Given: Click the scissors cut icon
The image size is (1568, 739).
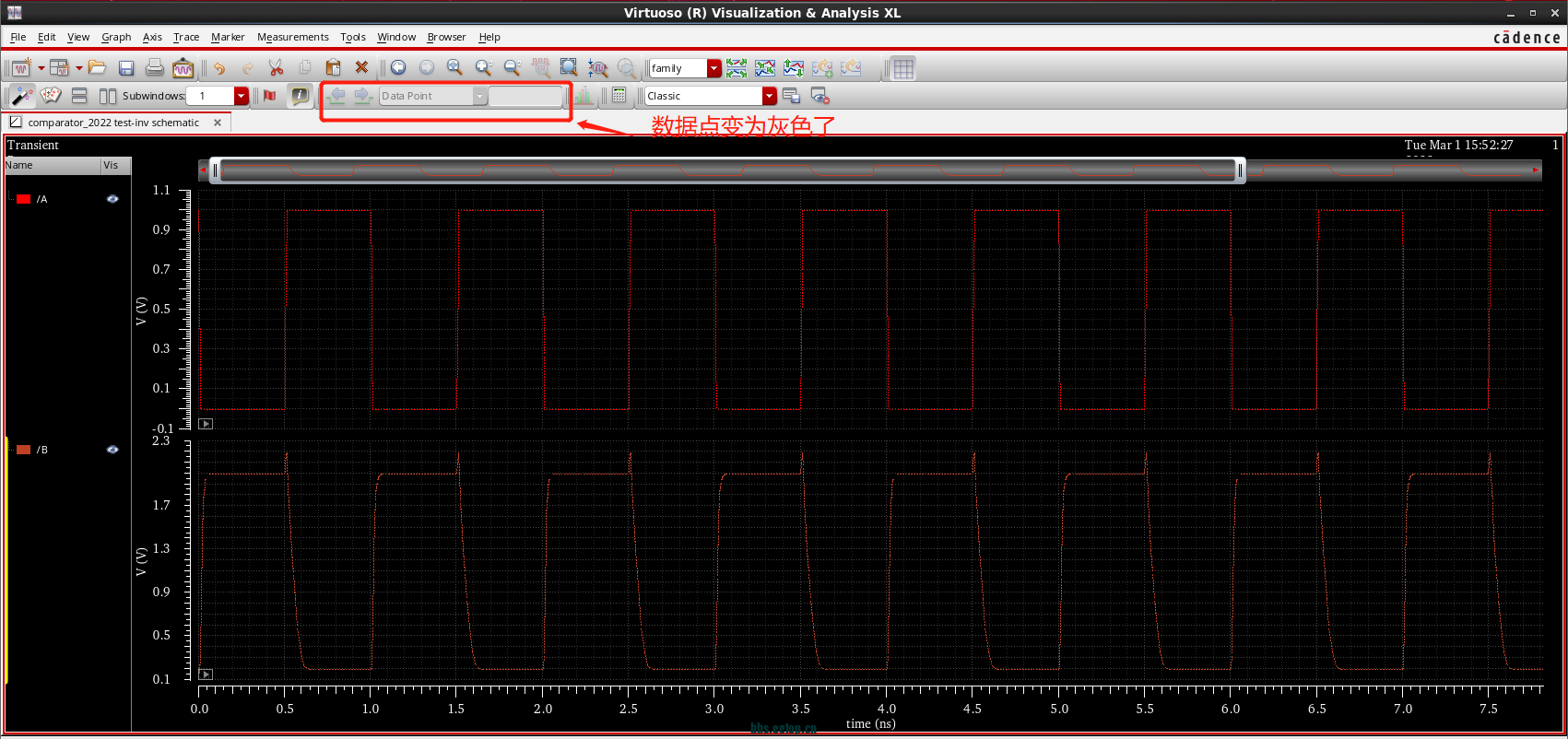Looking at the screenshot, I should coord(276,68).
